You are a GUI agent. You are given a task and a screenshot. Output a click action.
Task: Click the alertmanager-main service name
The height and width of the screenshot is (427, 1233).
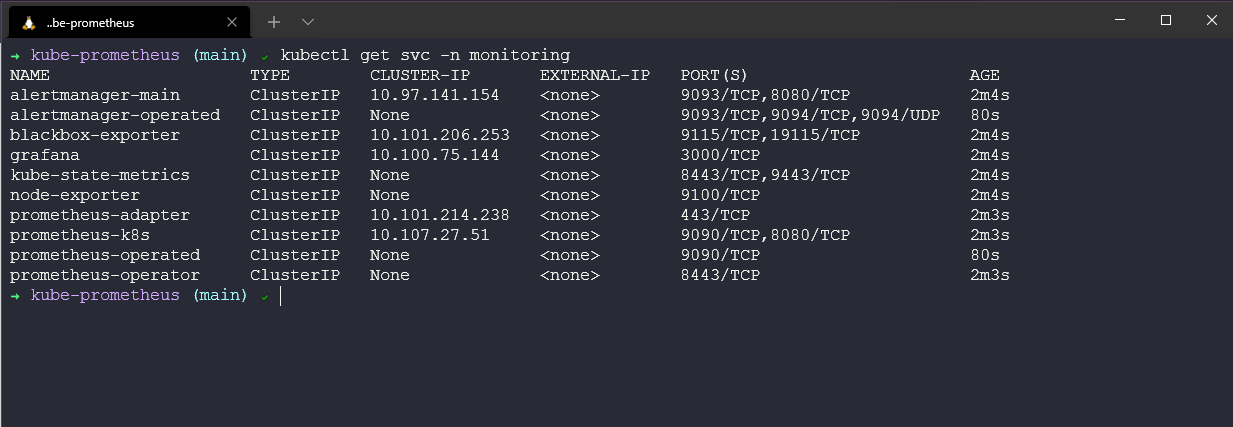pos(95,95)
